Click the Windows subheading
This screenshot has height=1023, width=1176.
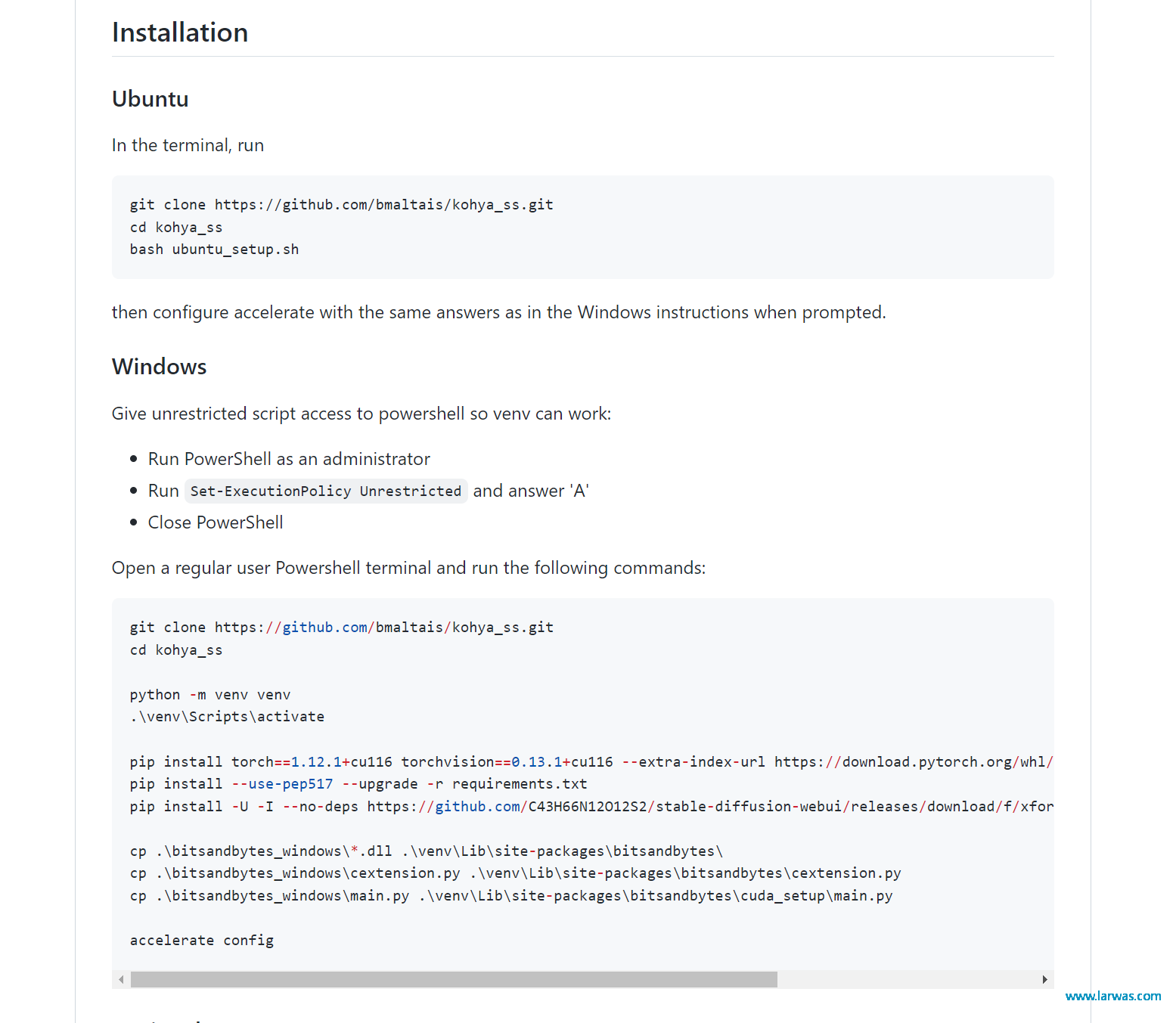(x=159, y=367)
